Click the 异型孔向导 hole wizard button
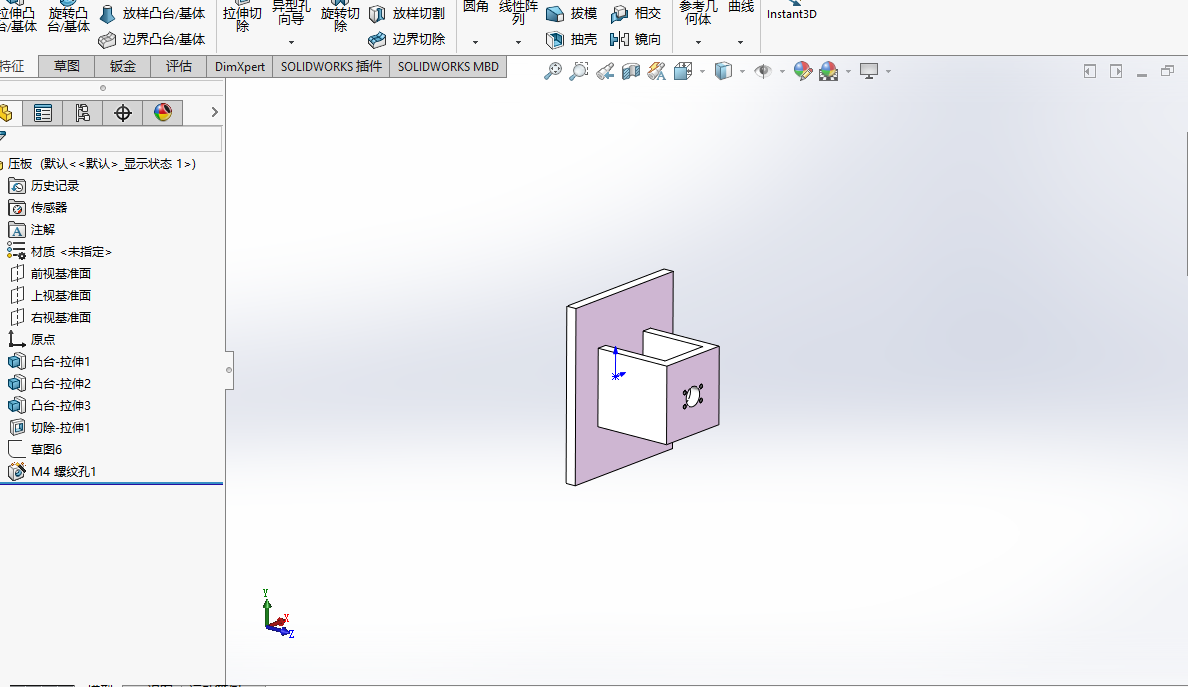Viewport: 1188px width, 687px height. (x=291, y=15)
